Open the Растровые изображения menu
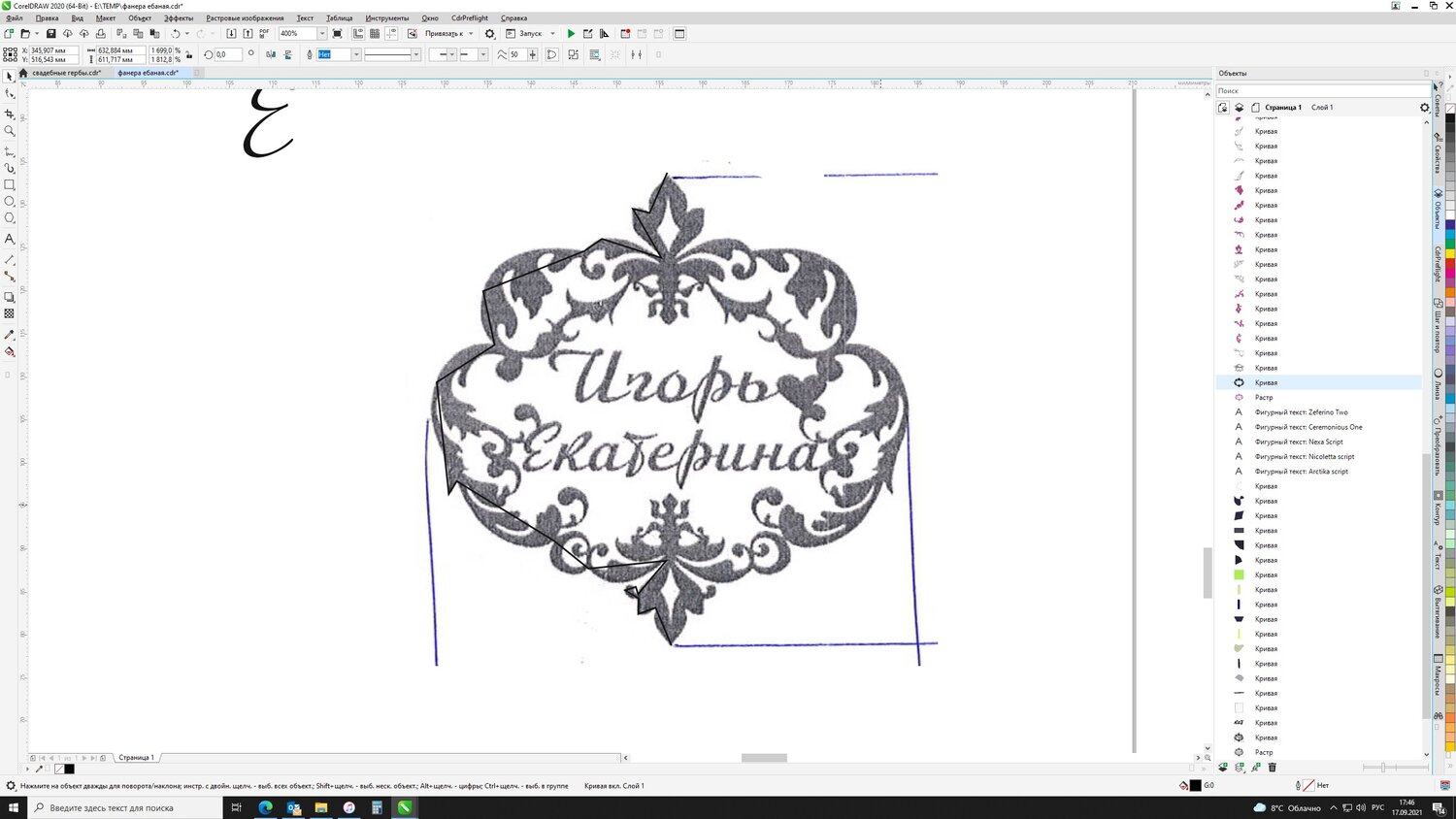This screenshot has width=1456, height=819. click(246, 18)
